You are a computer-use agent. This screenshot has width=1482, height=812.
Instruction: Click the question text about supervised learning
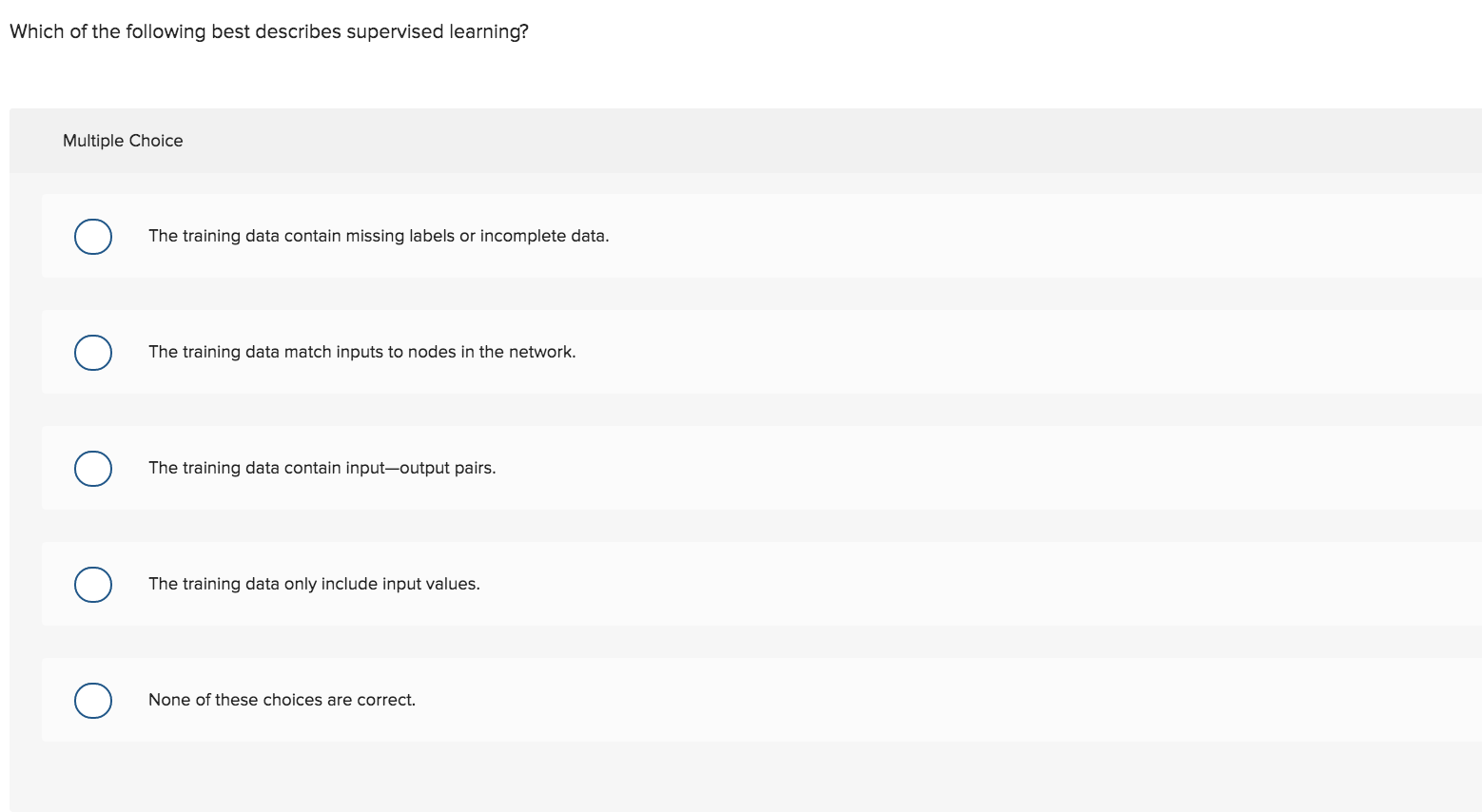(x=269, y=31)
